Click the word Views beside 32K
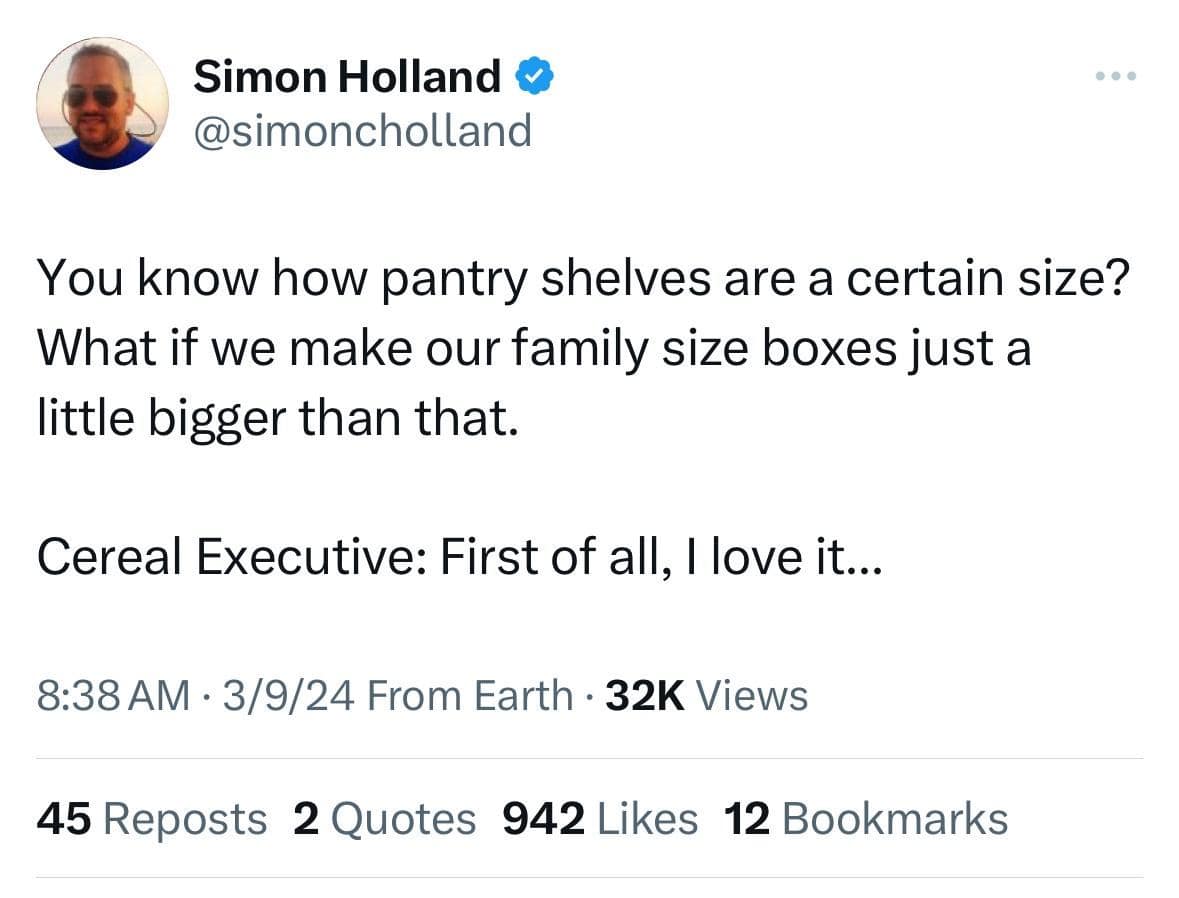Image resolution: width=1179 pixels, height=898 pixels. [x=751, y=694]
